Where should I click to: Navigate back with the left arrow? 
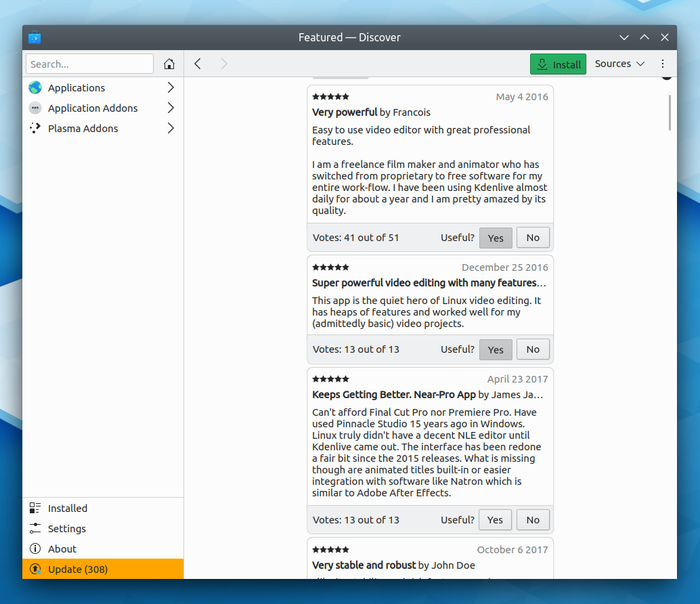coord(198,64)
